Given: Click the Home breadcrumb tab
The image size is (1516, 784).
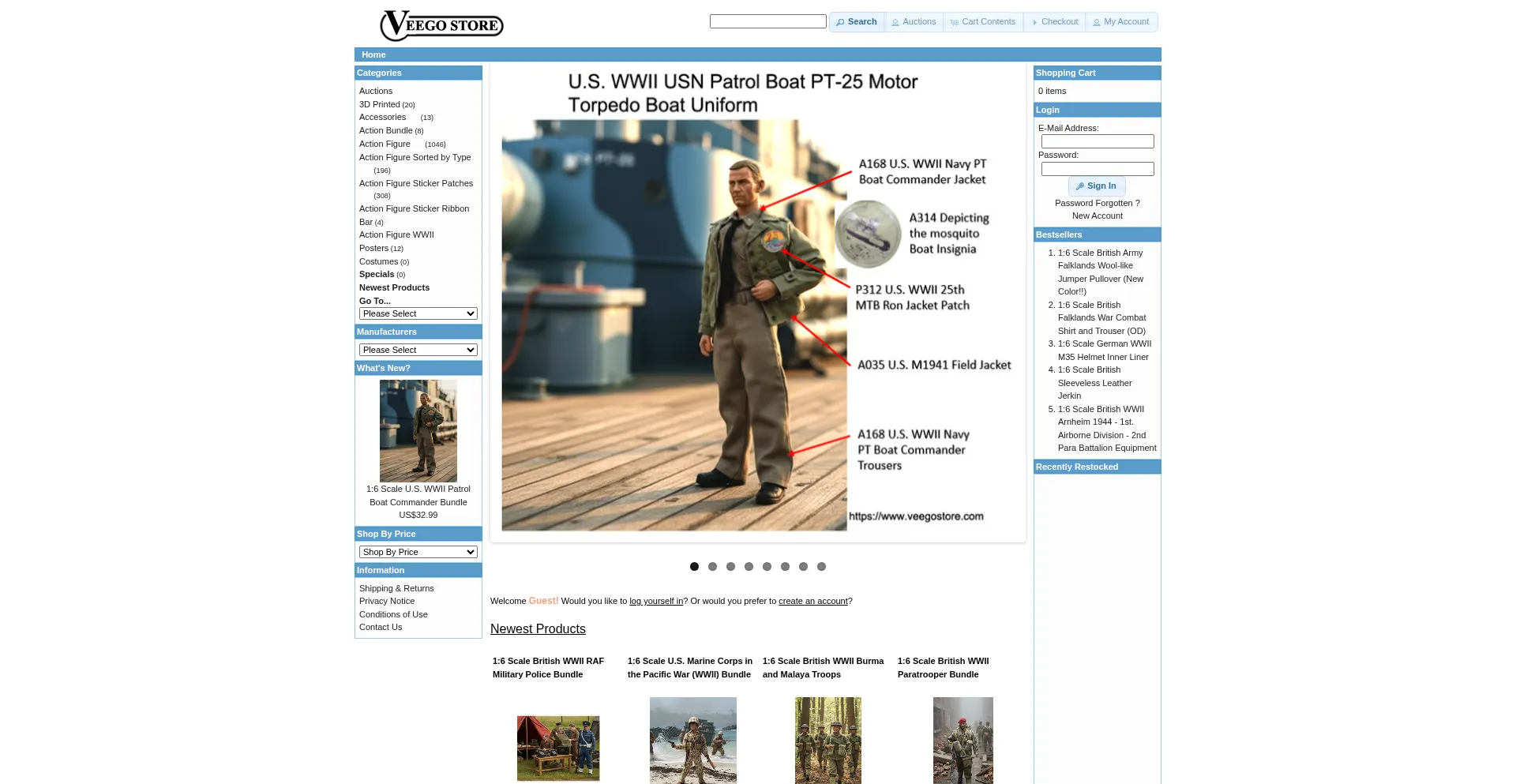Looking at the screenshot, I should (x=373, y=55).
